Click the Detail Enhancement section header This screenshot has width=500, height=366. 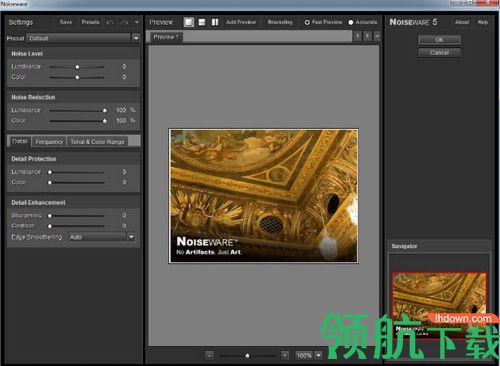pyautogui.click(x=38, y=203)
